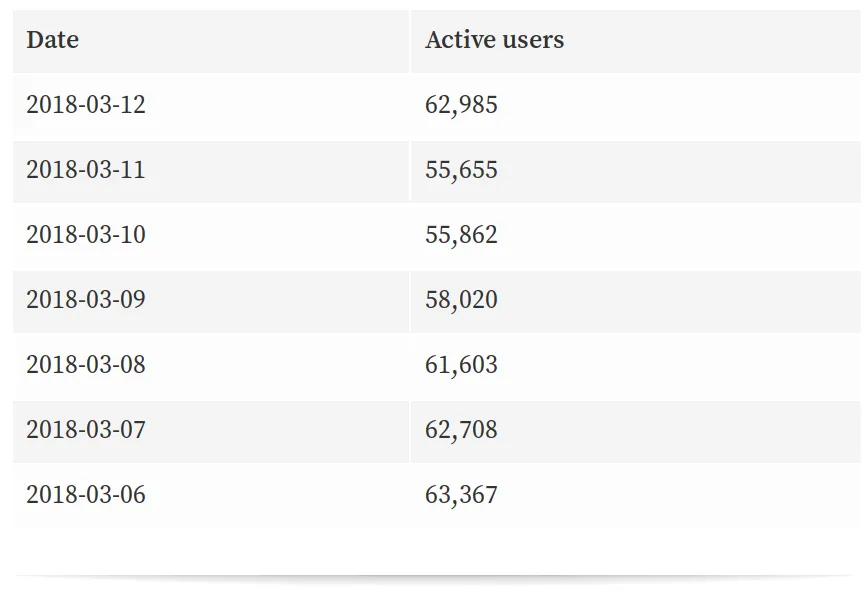
Task: Select the 2018-03-08 date cell
Action: pyautogui.click(x=86, y=365)
